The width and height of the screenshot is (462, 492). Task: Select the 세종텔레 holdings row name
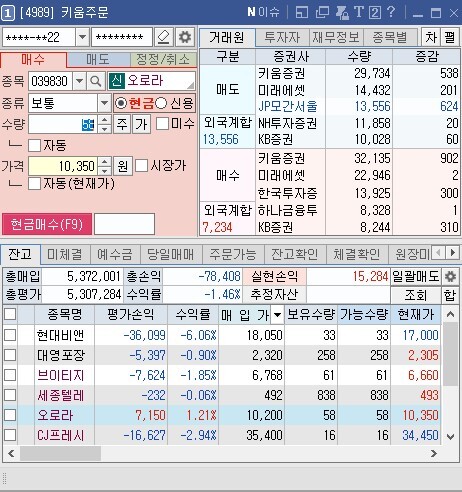(x=61, y=395)
